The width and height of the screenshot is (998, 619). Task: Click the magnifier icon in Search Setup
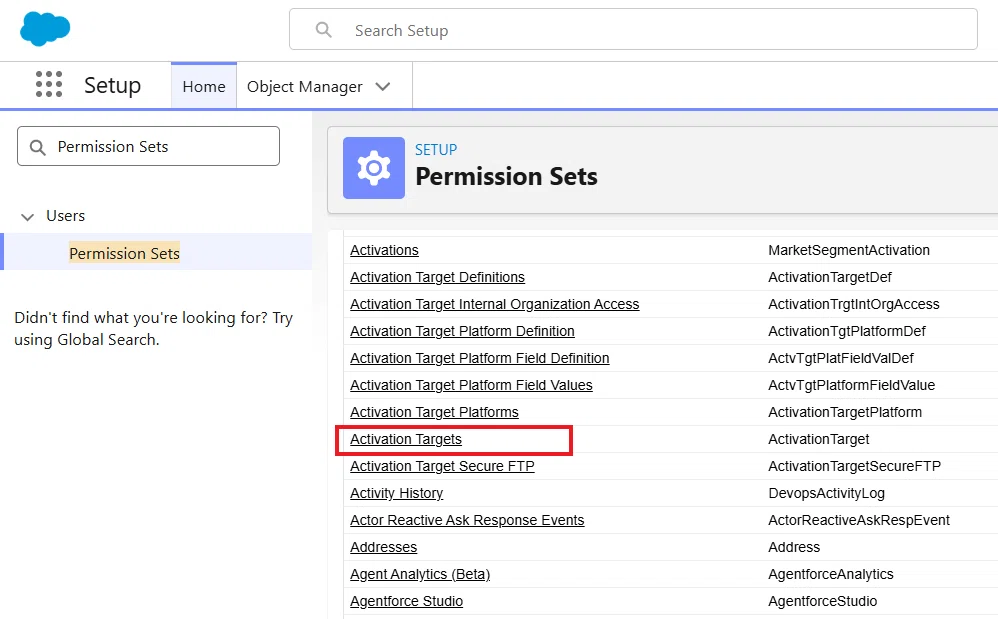(324, 30)
